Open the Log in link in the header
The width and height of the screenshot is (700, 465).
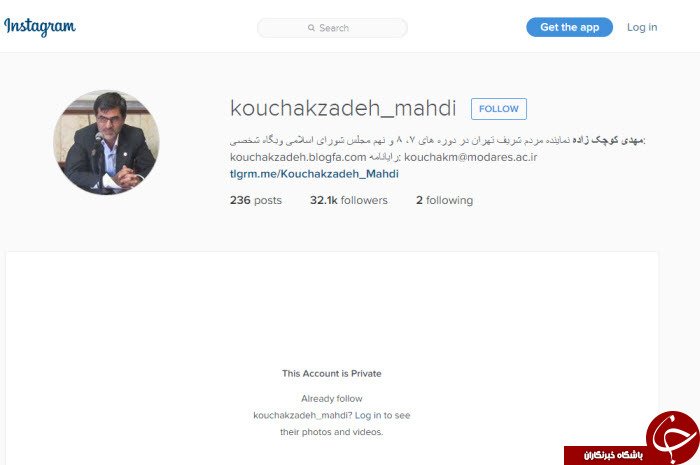pos(642,27)
